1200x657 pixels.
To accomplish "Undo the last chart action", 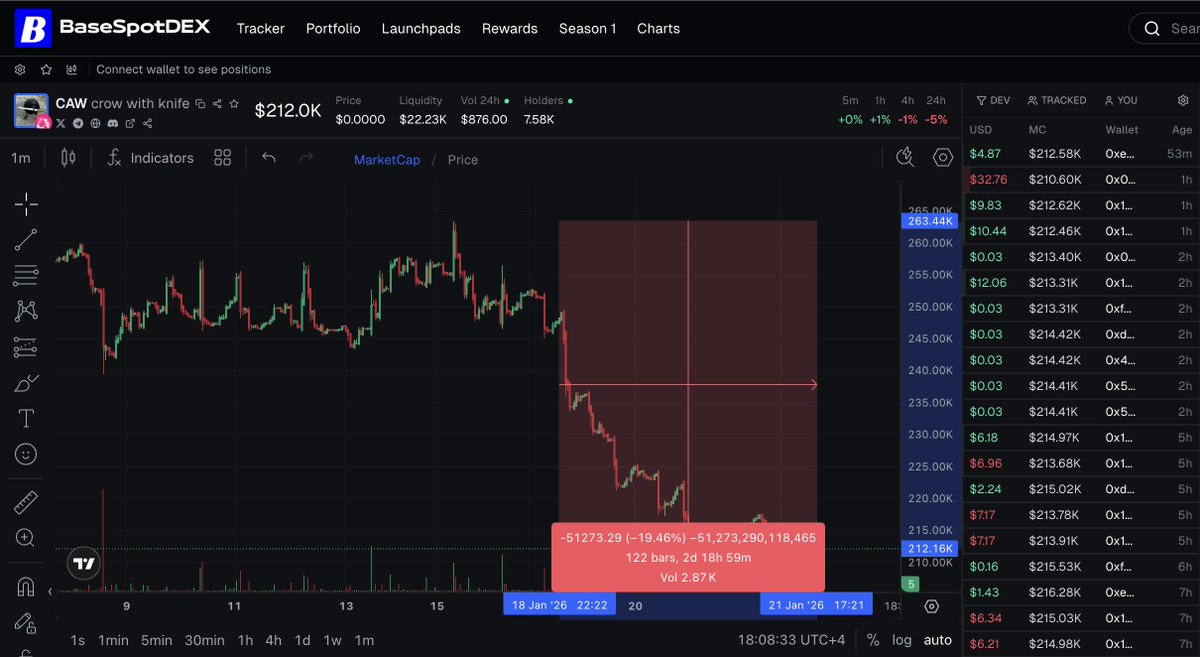I will click(x=268, y=158).
